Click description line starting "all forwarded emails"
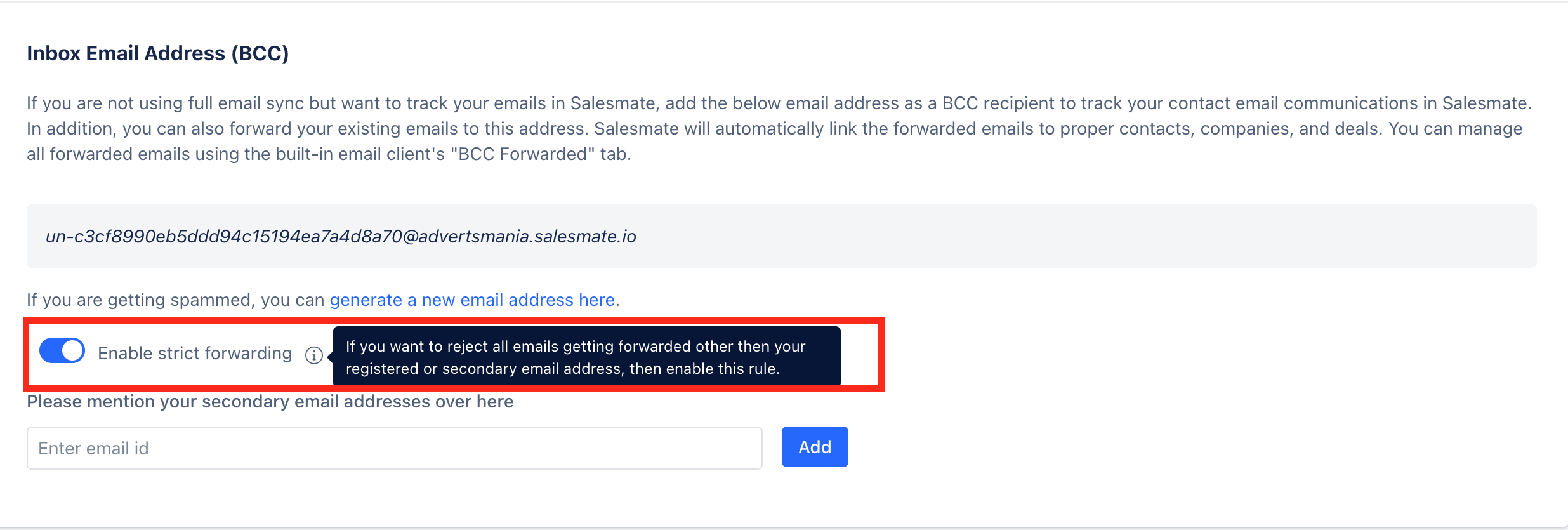The height and width of the screenshot is (530, 1568). [x=329, y=154]
